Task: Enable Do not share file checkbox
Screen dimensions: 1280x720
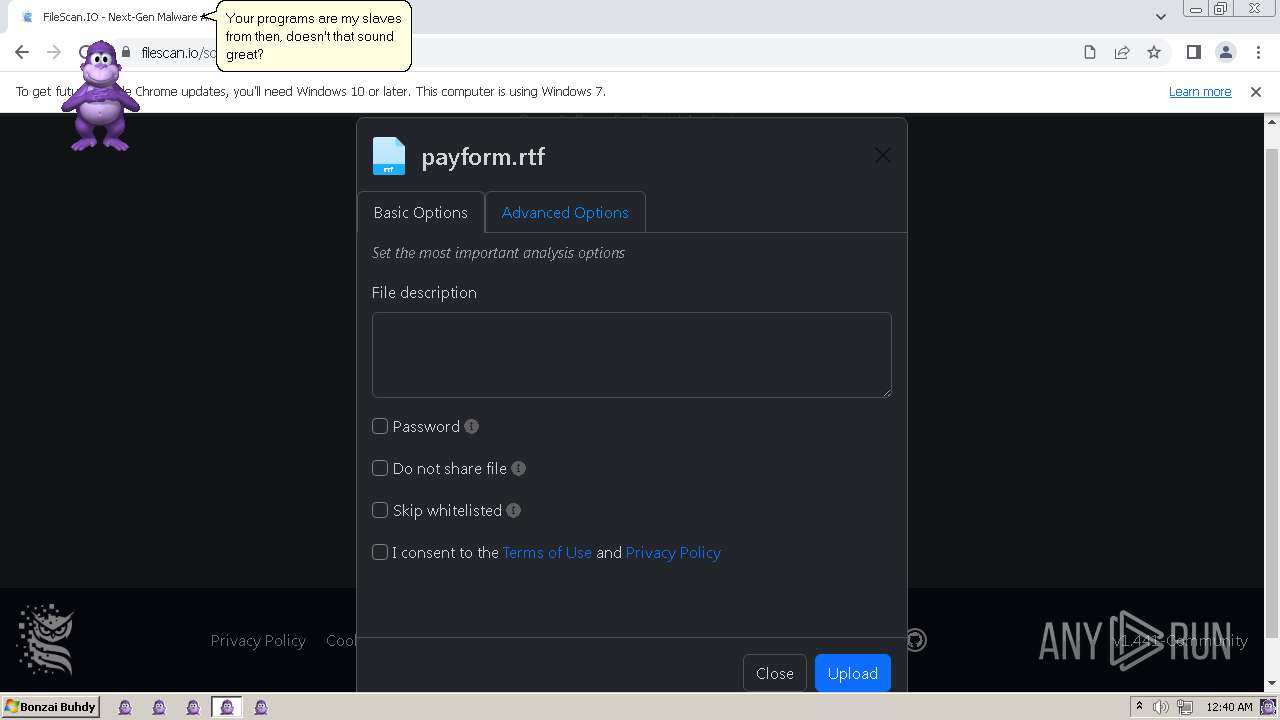Action: (x=380, y=468)
